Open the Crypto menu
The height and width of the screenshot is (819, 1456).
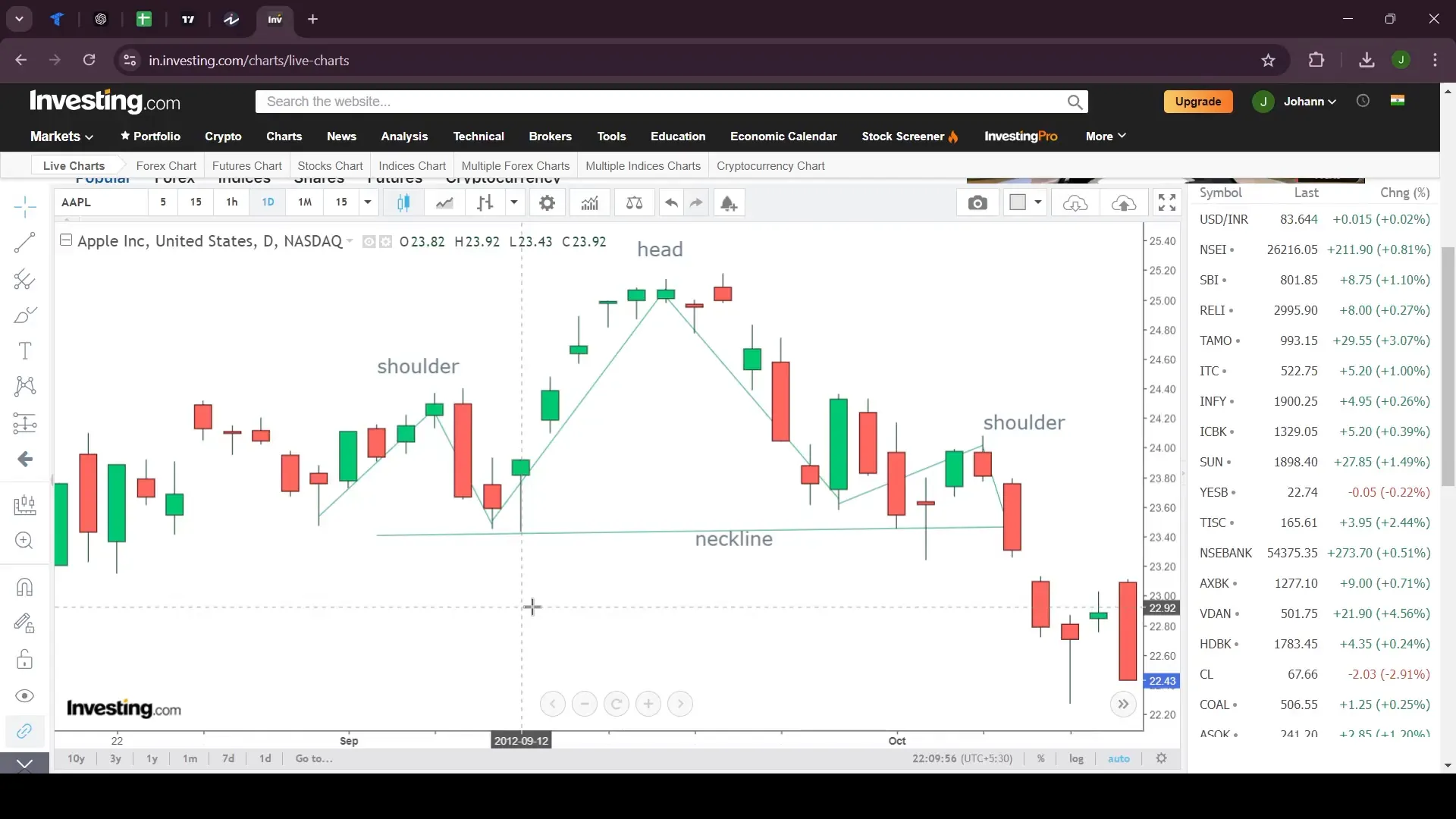click(223, 136)
